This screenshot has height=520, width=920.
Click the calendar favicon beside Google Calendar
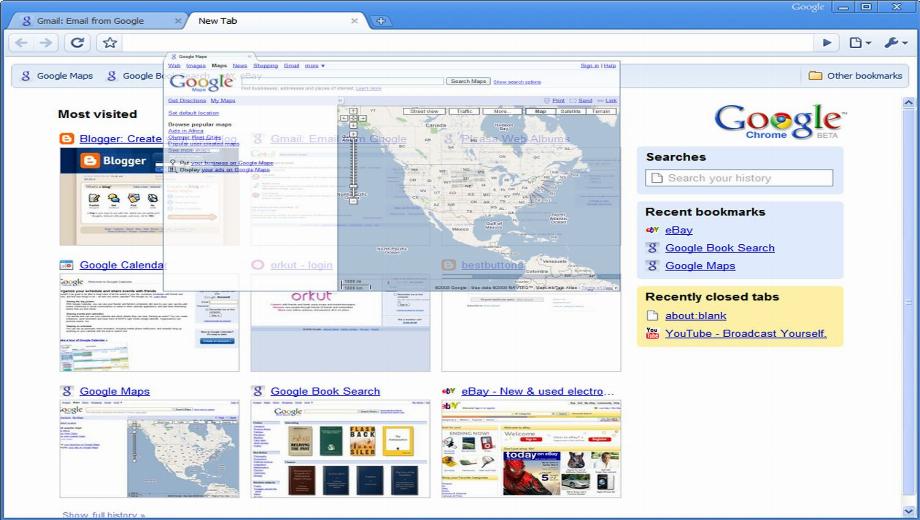(66, 265)
